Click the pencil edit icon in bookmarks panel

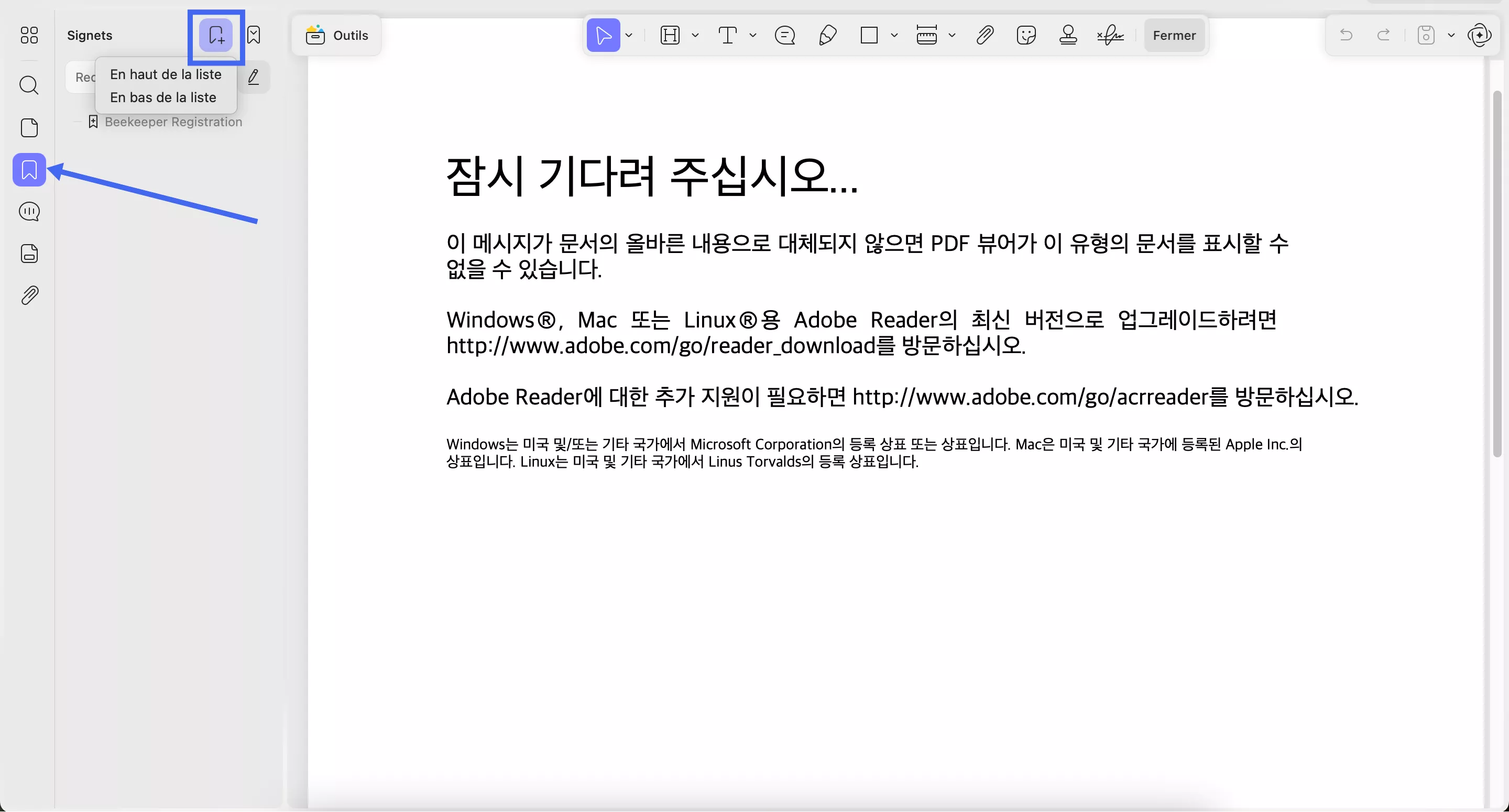pyautogui.click(x=254, y=78)
